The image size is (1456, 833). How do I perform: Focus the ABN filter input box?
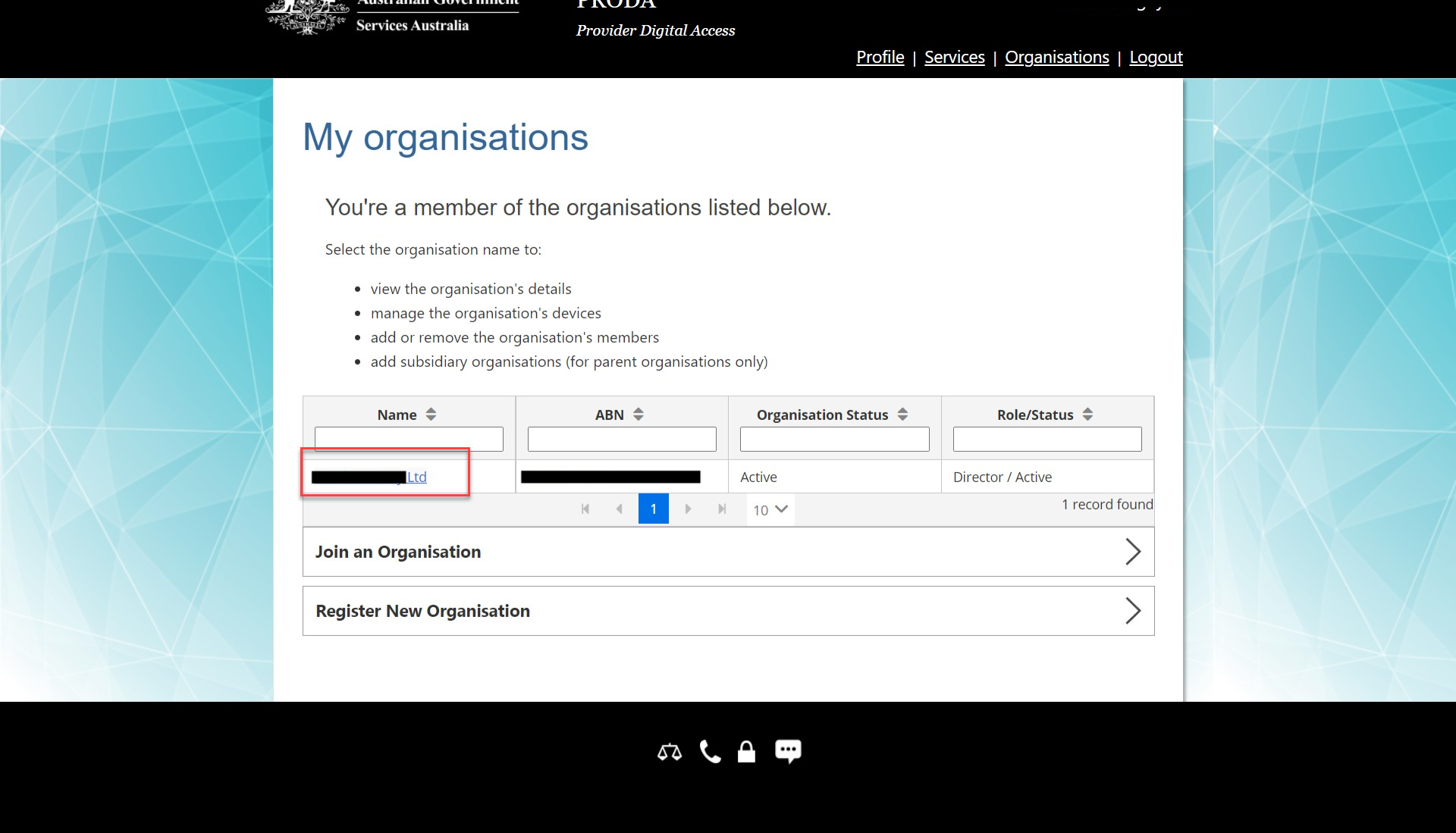(x=622, y=440)
